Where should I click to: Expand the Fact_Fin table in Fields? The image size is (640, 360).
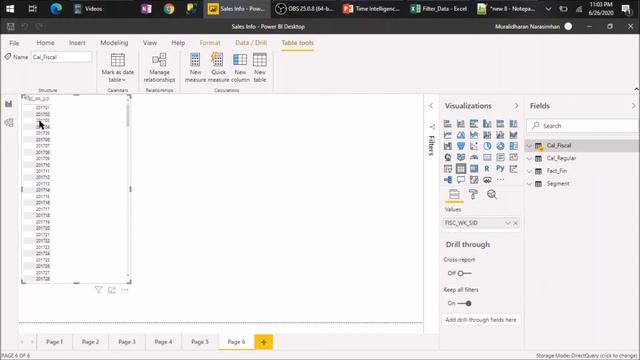[529, 171]
